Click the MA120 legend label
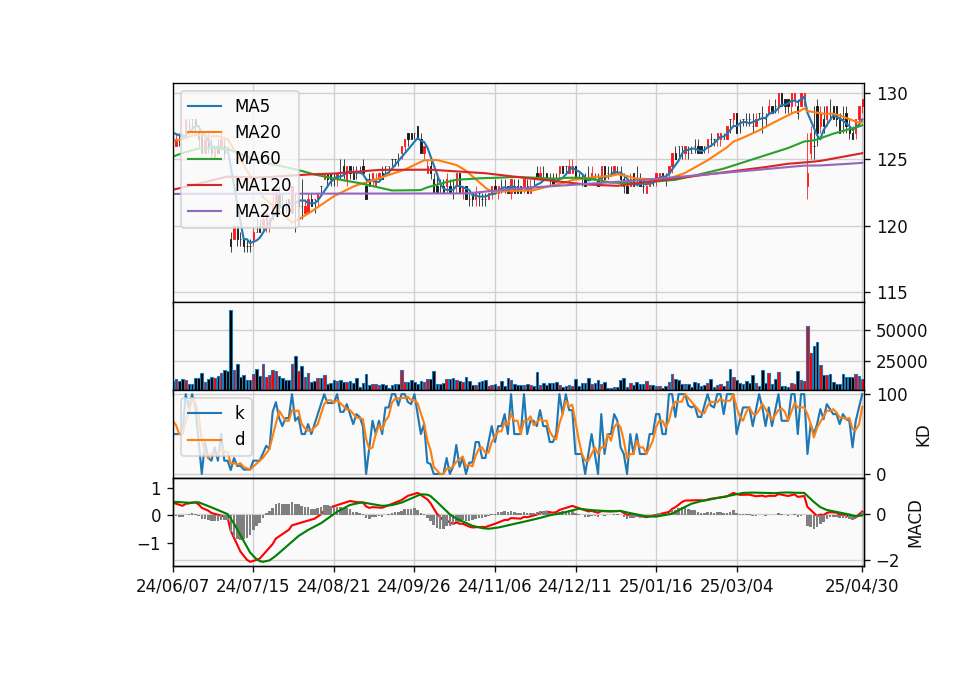Viewport: 960px width, 690px height. 263,184
